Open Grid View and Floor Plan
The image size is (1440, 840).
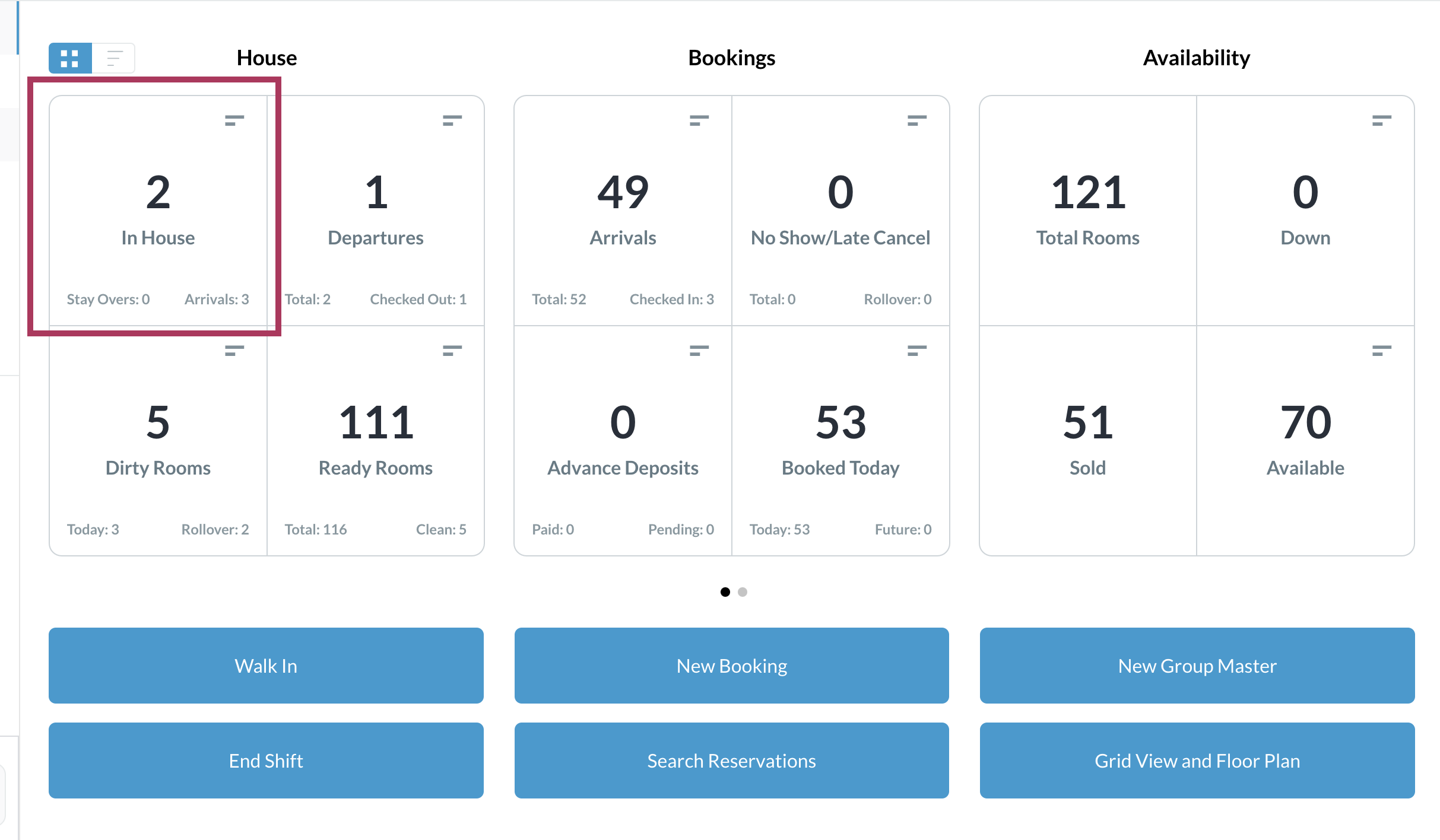pyautogui.click(x=1197, y=761)
